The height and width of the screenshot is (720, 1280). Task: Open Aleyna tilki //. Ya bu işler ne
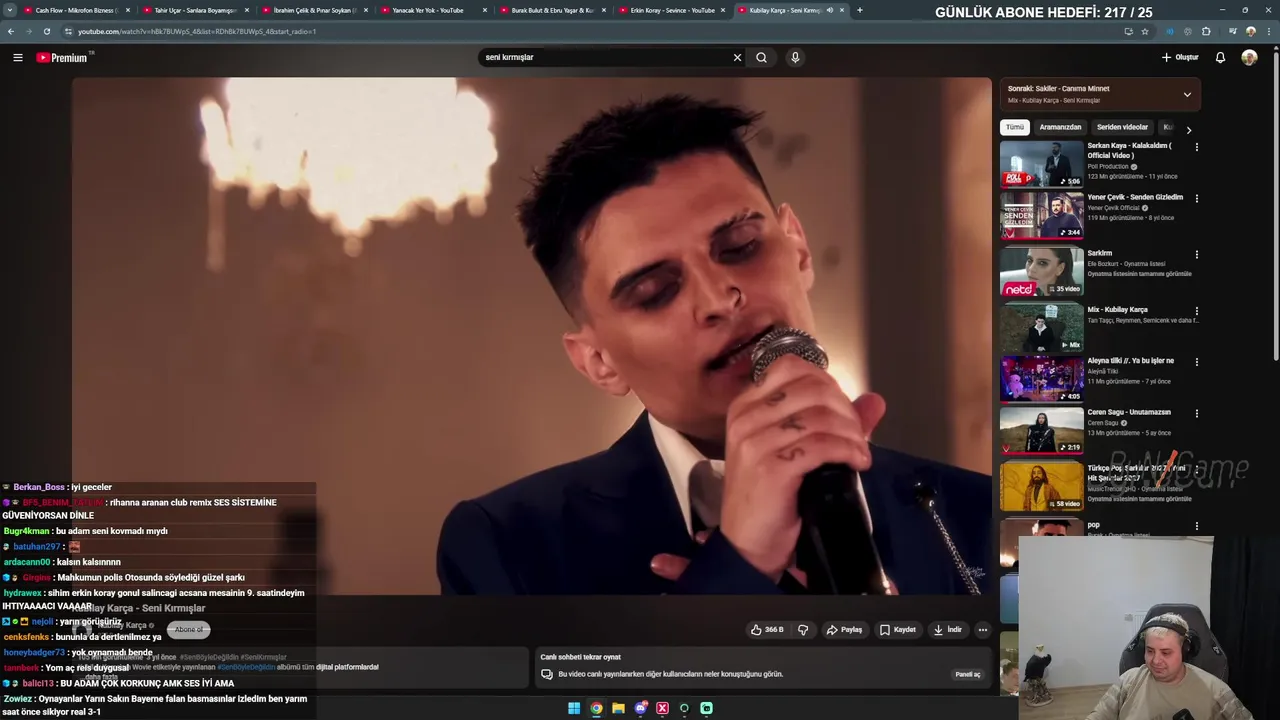pos(1130,361)
